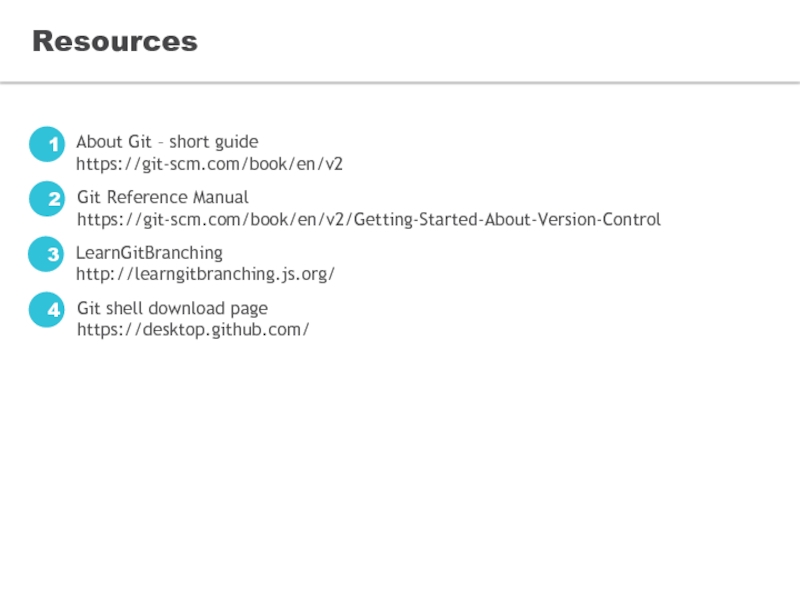Select the "Git shell download page" title
Image resolution: width=800 pixels, height=600 pixels.
(x=172, y=309)
